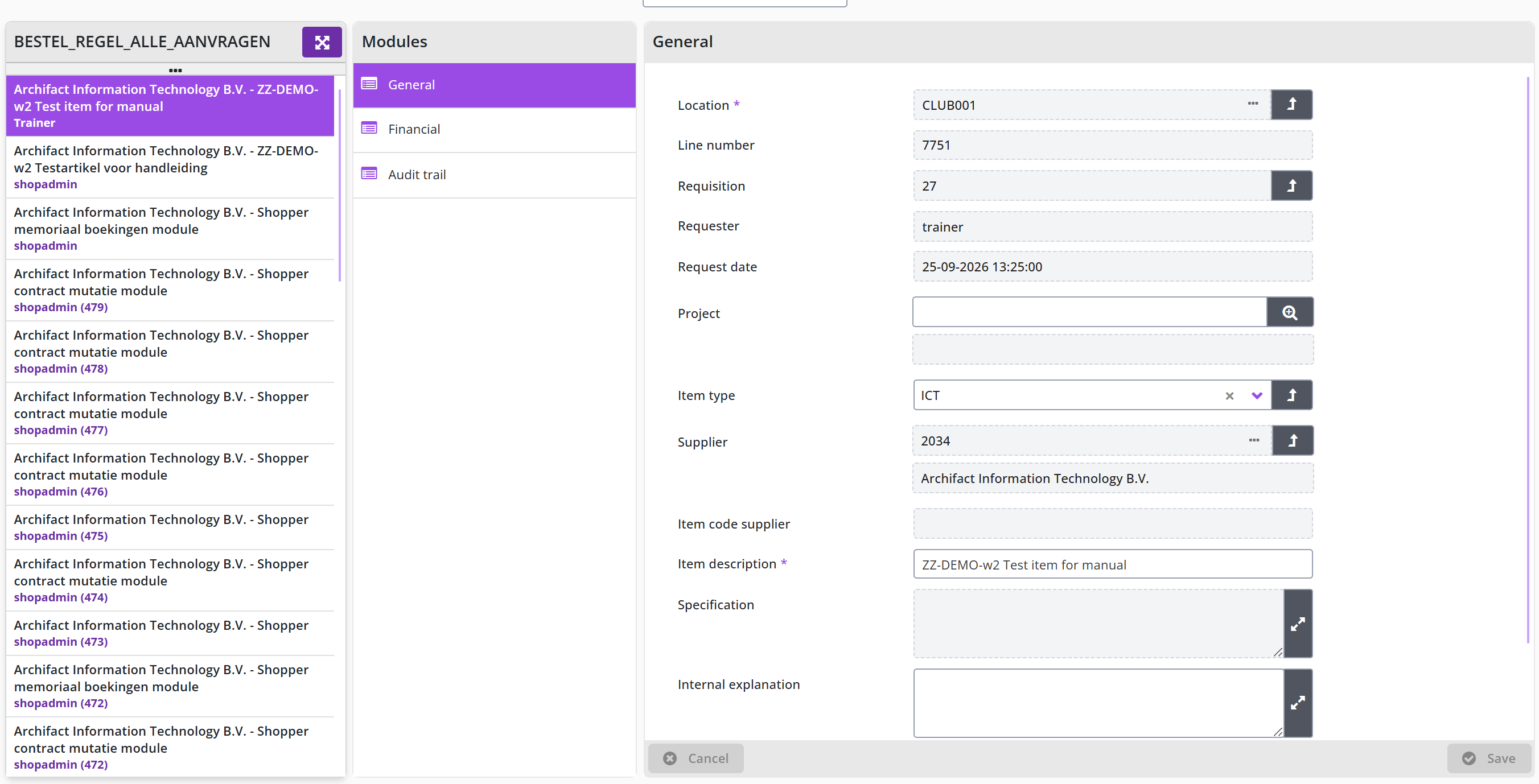
Task: Click the Supplier field's three-dot lookup icon
Action: [1254, 440]
